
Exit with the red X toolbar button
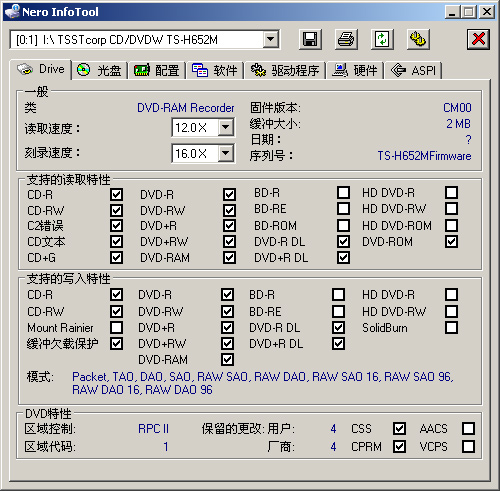pos(478,40)
